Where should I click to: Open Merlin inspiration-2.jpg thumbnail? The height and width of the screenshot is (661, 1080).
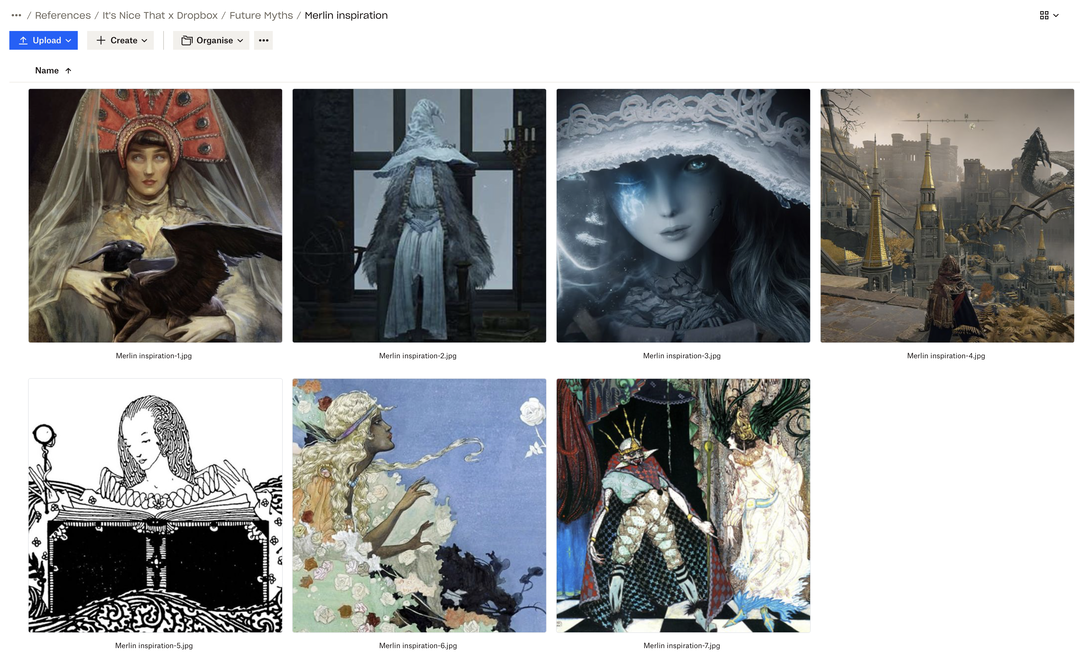coord(419,216)
